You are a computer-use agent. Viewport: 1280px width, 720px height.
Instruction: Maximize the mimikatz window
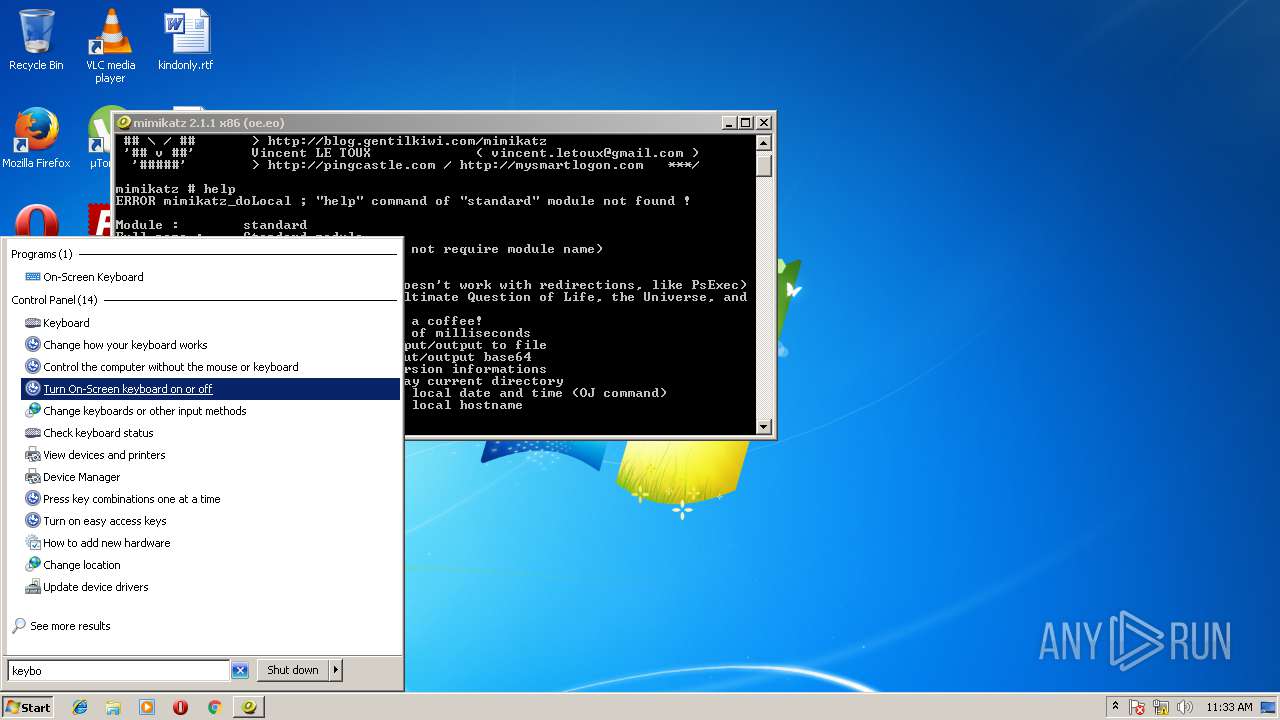pos(745,122)
